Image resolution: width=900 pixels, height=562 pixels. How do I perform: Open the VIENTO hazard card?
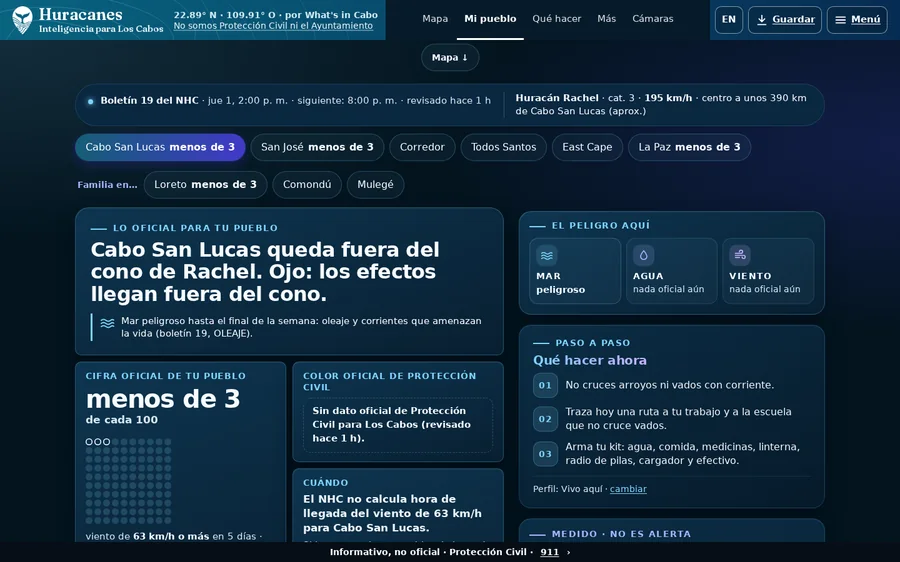tap(768, 271)
